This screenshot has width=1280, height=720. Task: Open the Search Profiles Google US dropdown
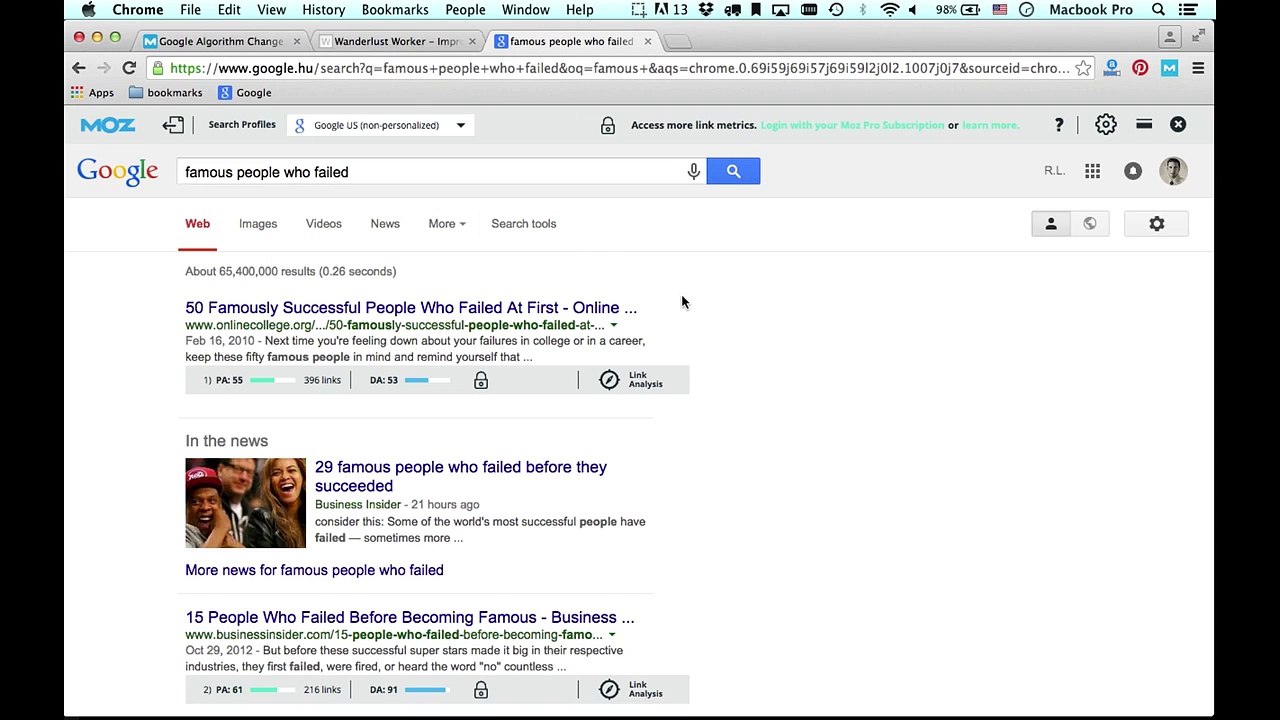[381, 125]
